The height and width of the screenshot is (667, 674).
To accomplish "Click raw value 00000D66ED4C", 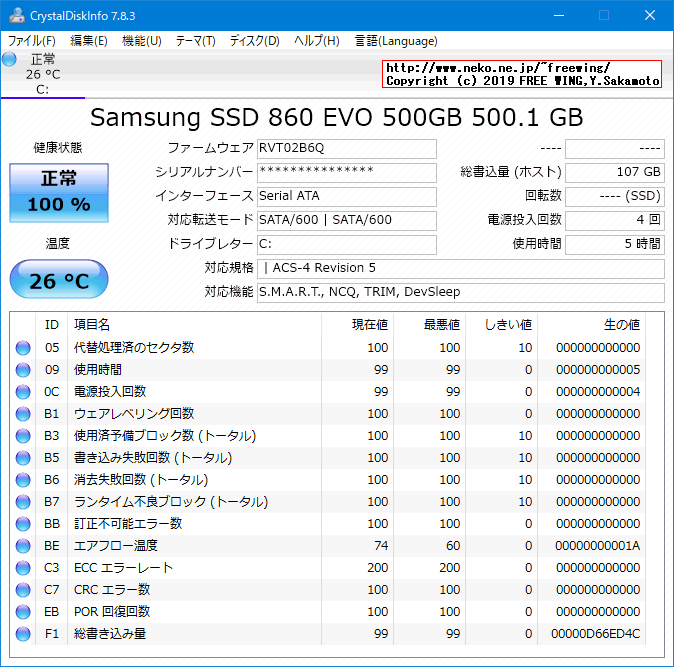I will click(595, 634).
